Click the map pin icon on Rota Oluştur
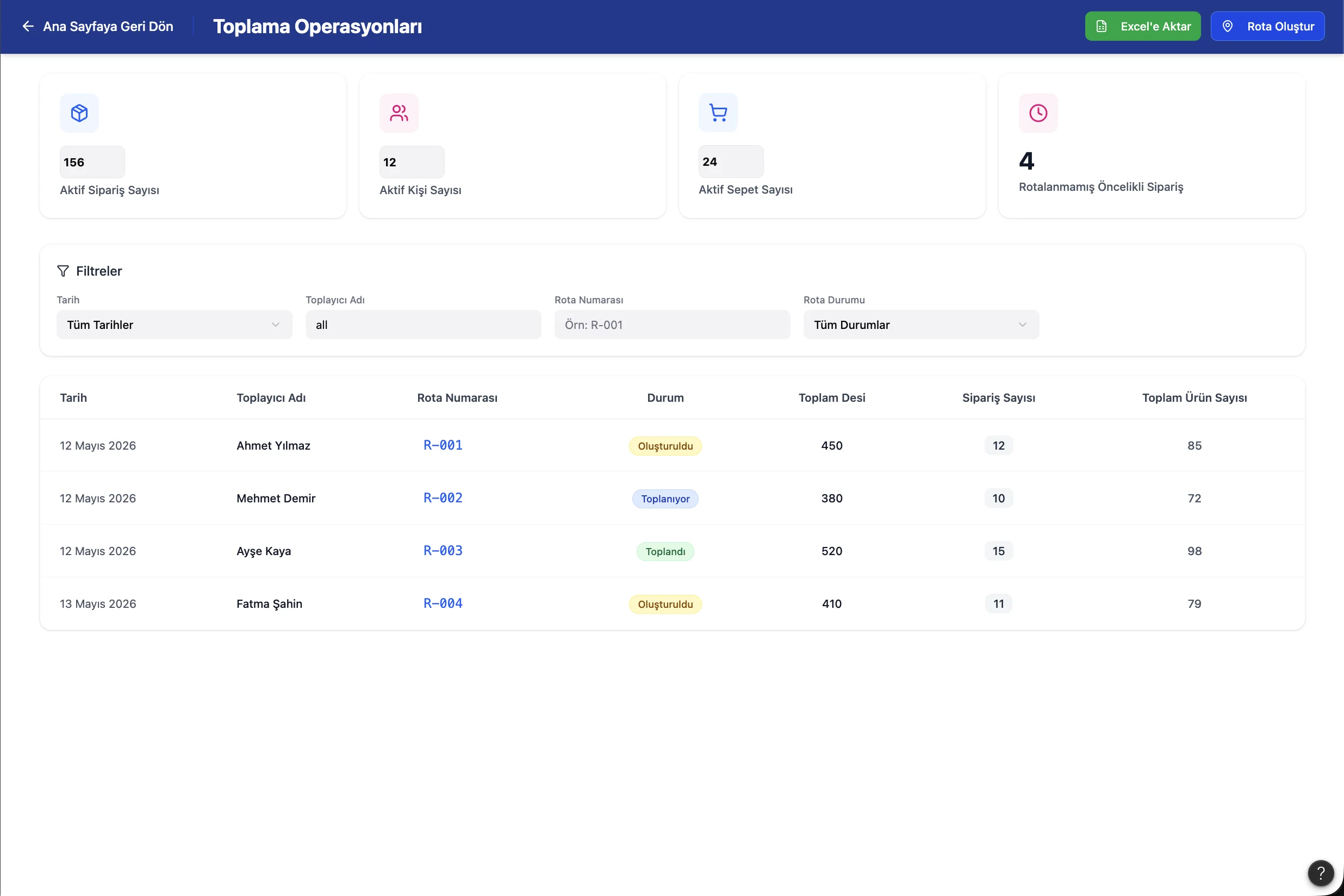The height and width of the screenshot is (896, 1344). 1228,26
